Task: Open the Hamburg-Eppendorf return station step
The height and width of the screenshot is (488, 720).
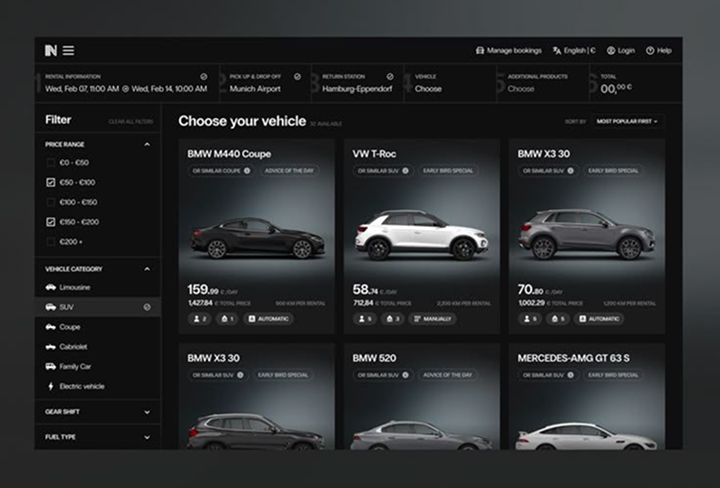Action: 357,83
